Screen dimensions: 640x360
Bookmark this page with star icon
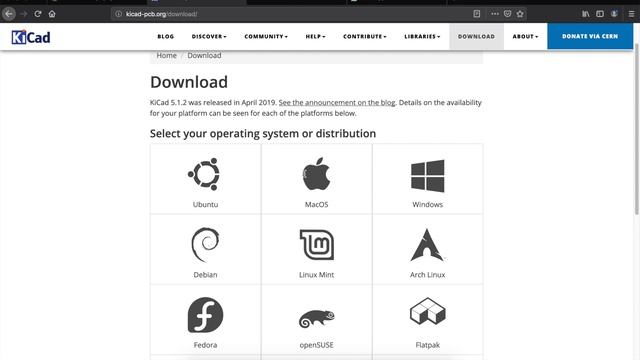tap(520, 14)
